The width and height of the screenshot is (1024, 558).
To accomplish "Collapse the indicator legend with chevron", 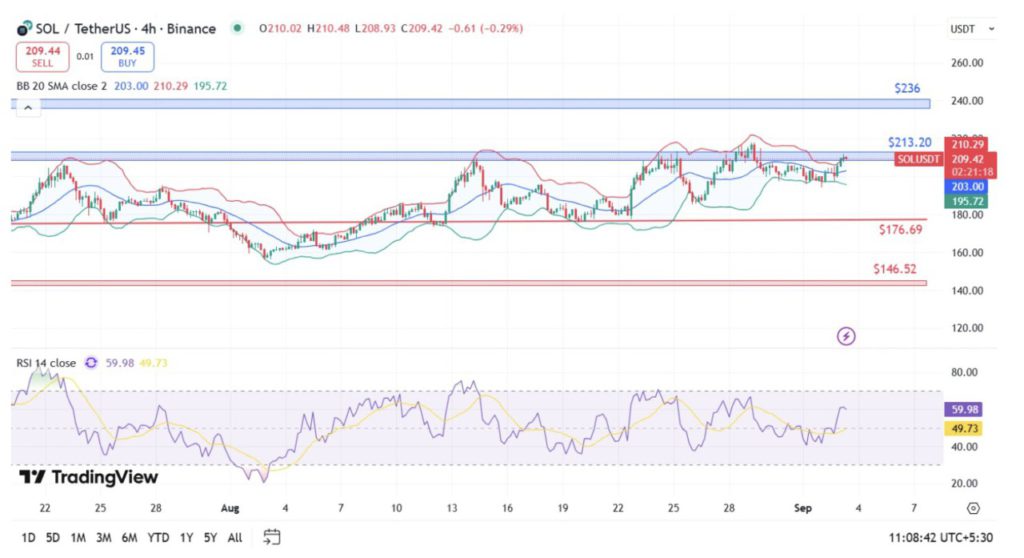I will coord(27,106).
